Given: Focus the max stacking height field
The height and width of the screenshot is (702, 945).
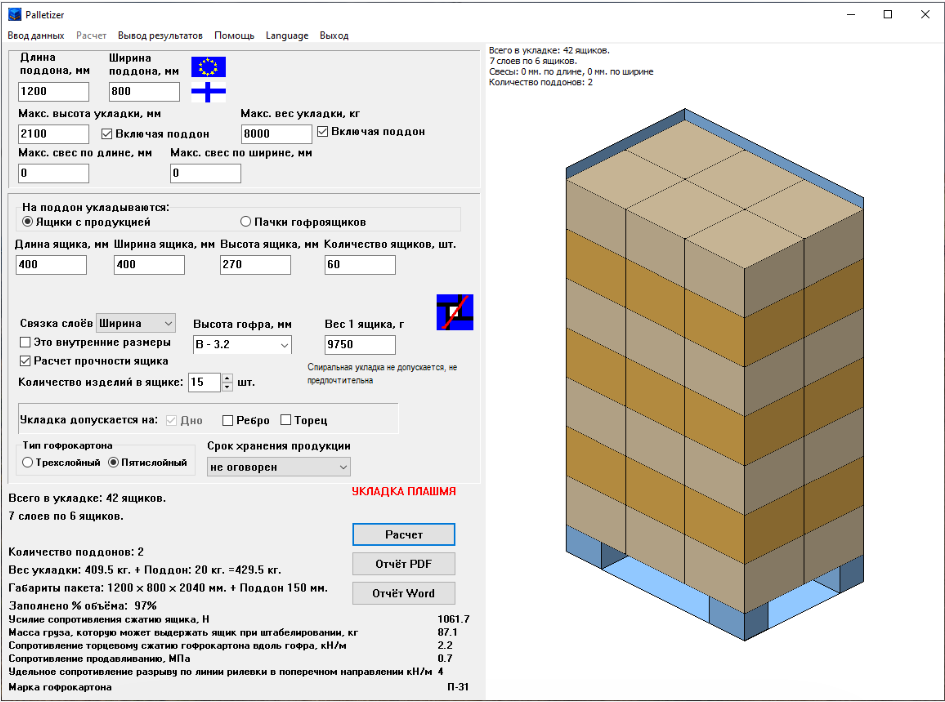Looking at the screenshot, I should (x=54, y=134).
